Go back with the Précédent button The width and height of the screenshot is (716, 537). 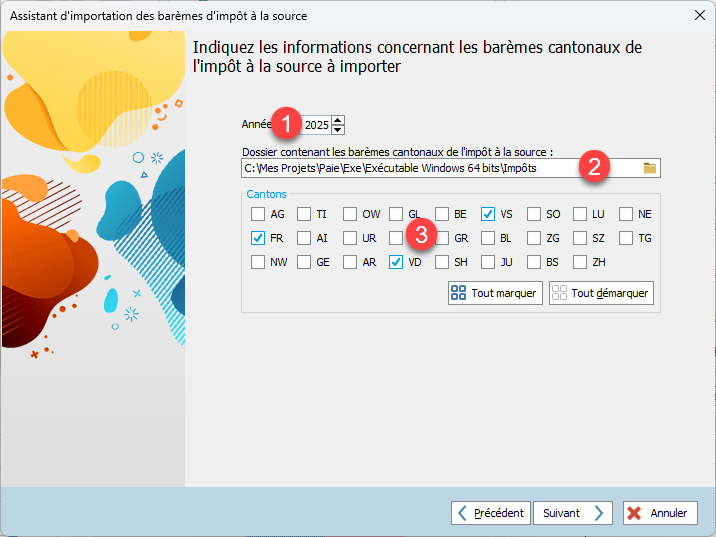tap(490, 513)
